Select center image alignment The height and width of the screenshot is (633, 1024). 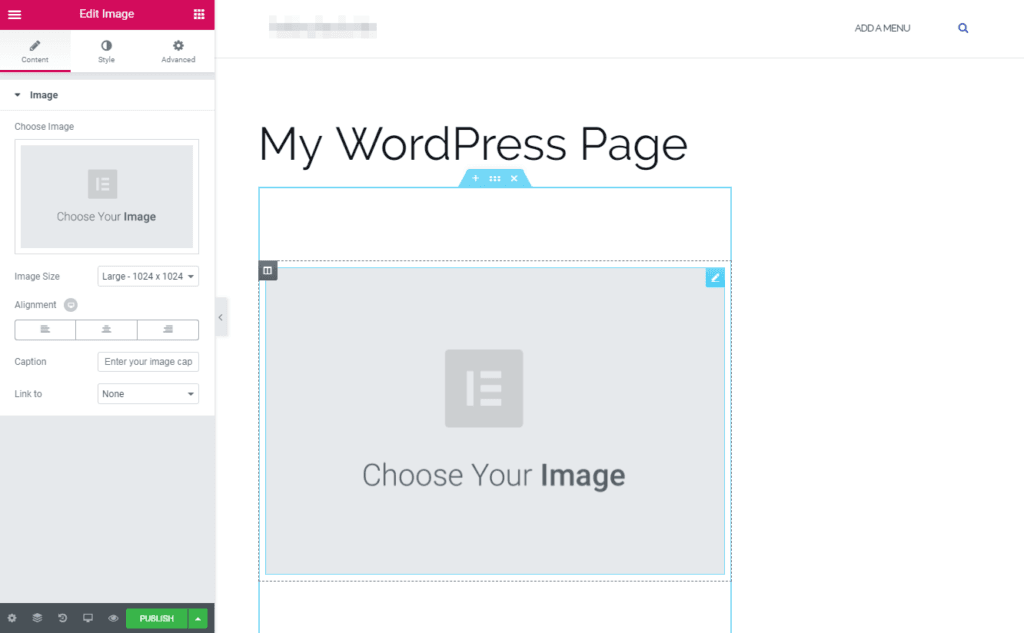click(106, 329)
